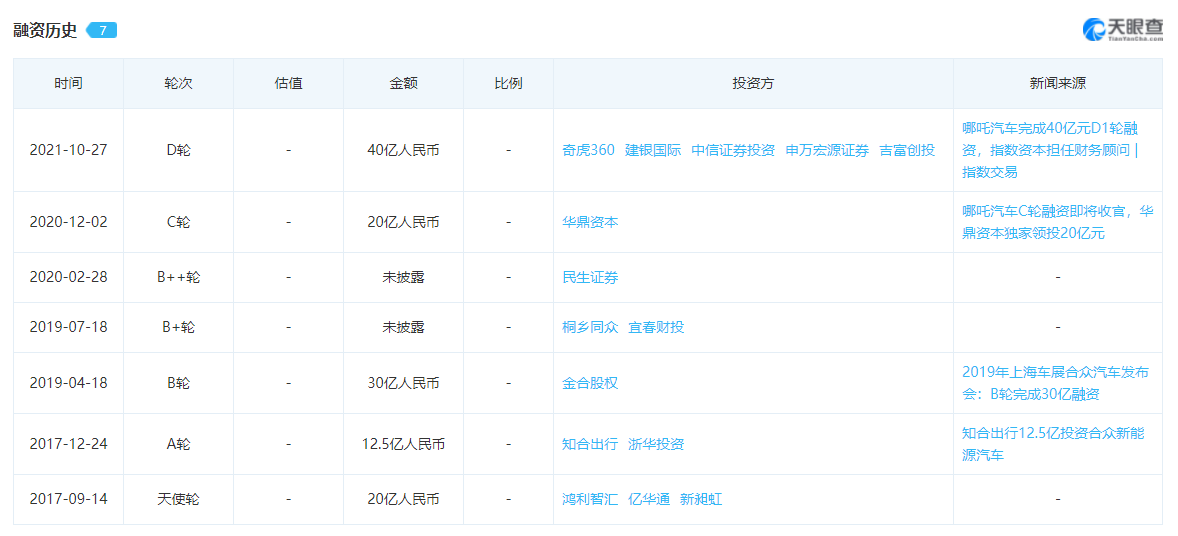Open investor link 金合股权
This screenshot has width=1178, height=536.
click(x=591, y=383)
